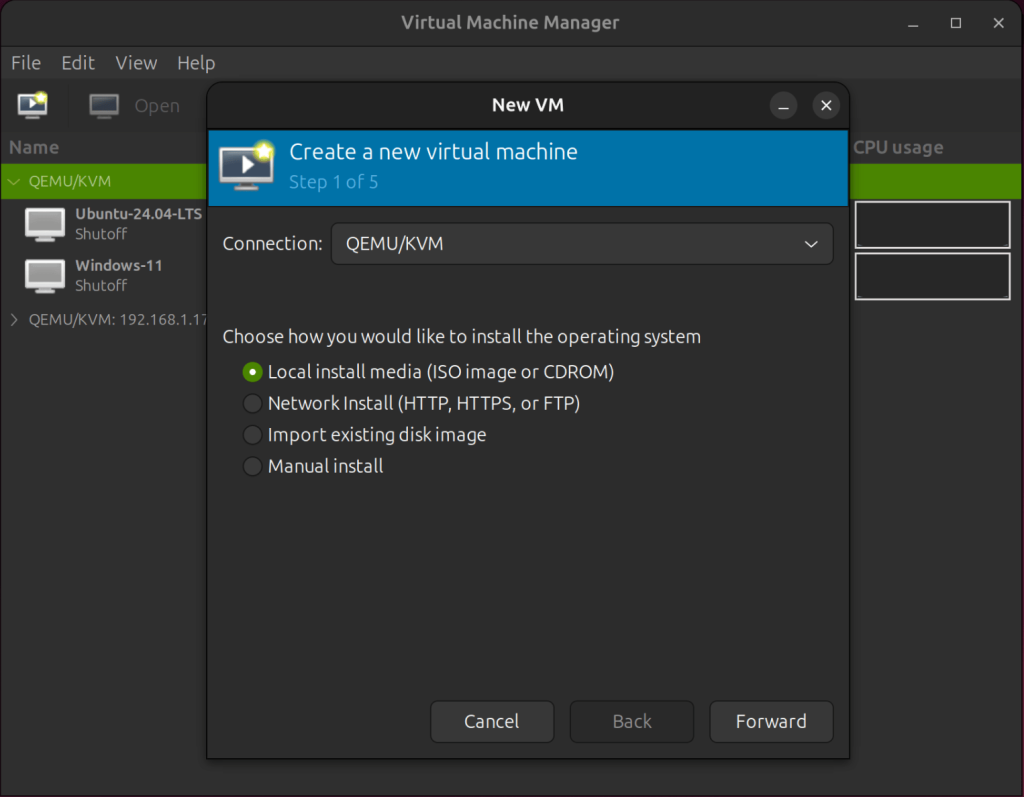This screenshot has width=1024, height=797.
Task: Click the Name column header
Action: (x=33, y=147)
